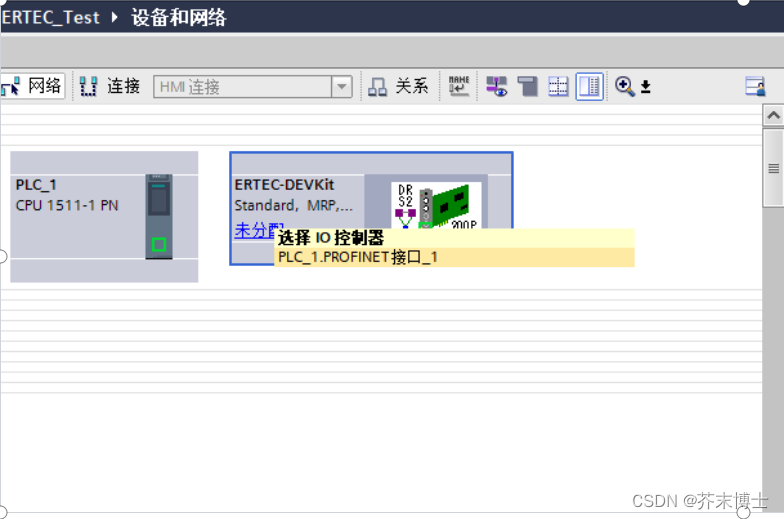
Task: Click the ERTEC_Test breadcrumb item
Action: (50, 18)
